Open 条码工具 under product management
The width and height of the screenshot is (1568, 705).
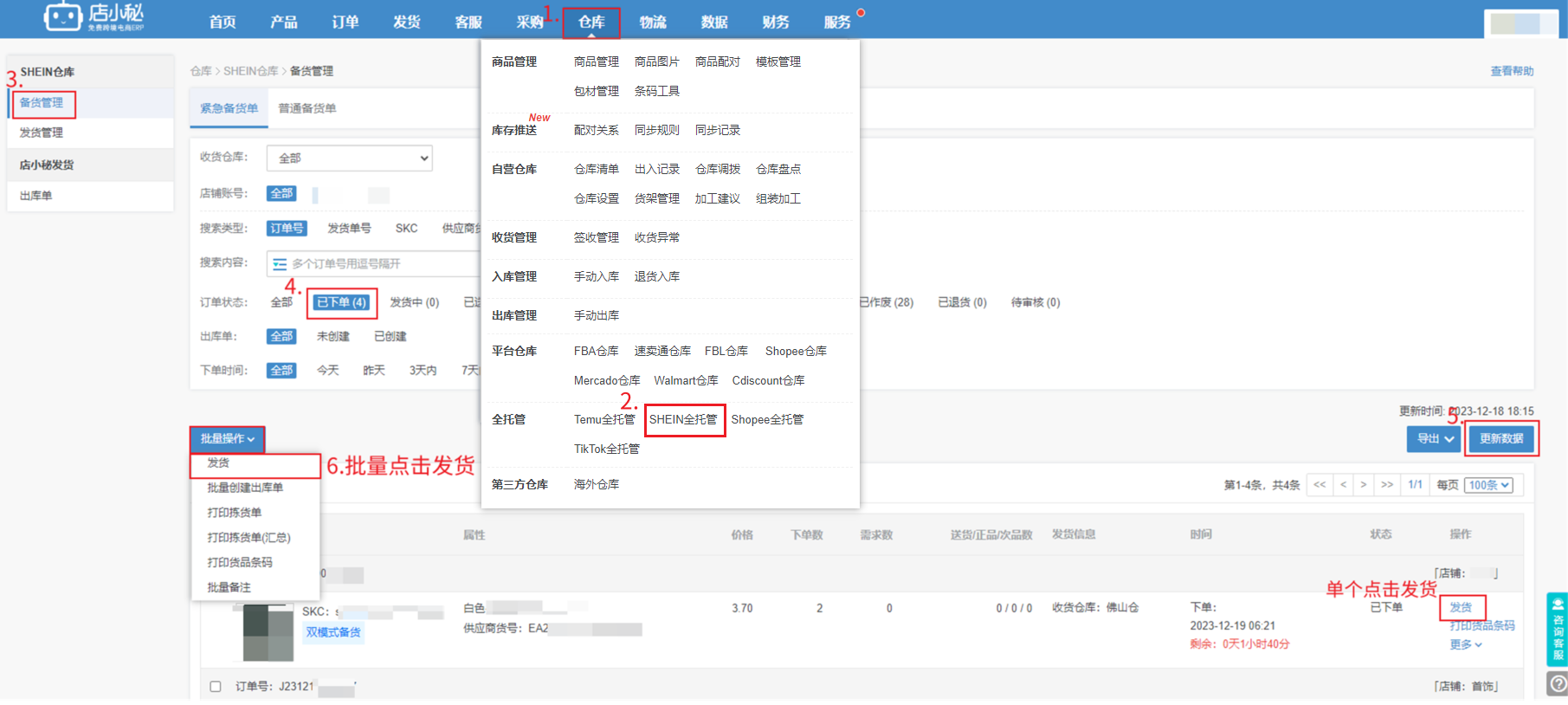[657, 91]
